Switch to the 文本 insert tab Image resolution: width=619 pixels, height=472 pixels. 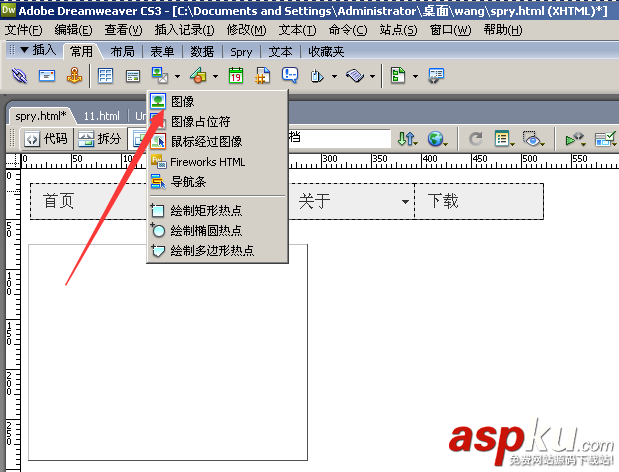point(280,51)
